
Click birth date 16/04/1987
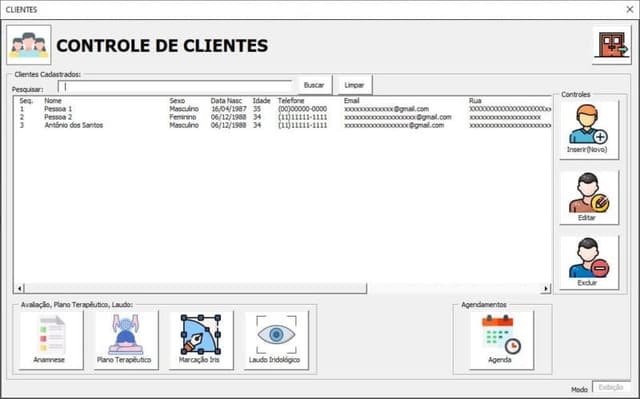point(229,109)
